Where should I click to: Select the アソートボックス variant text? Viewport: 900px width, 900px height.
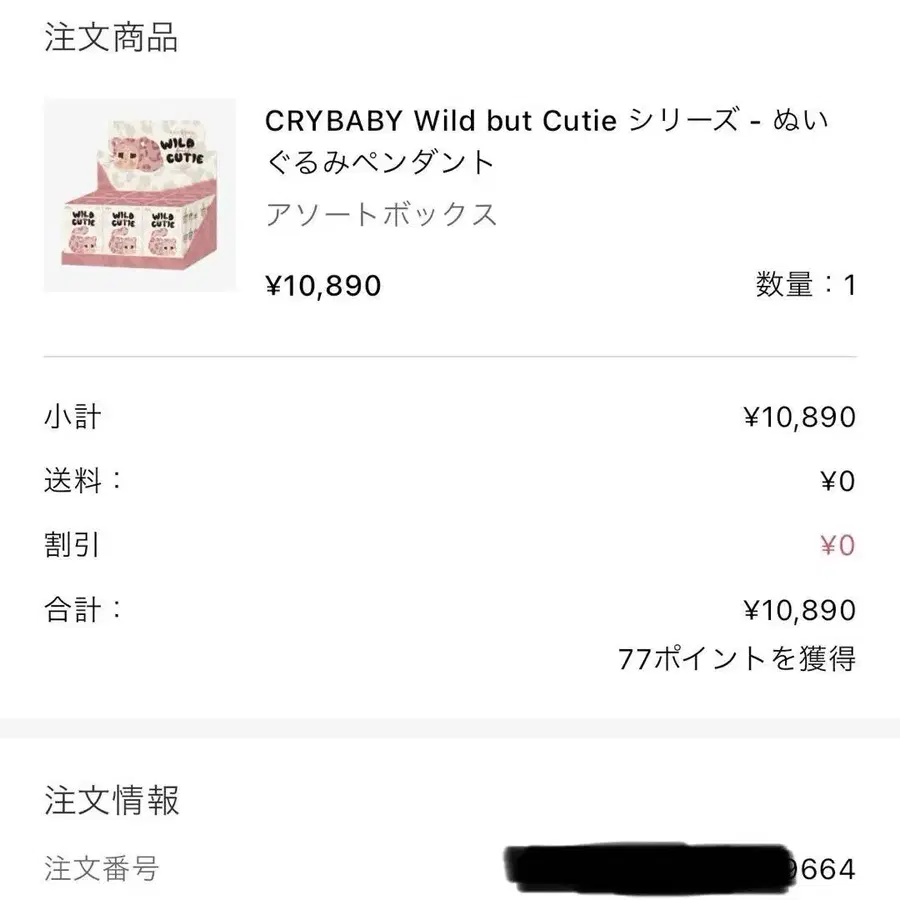pyautogui.click(x=381, y=215)
